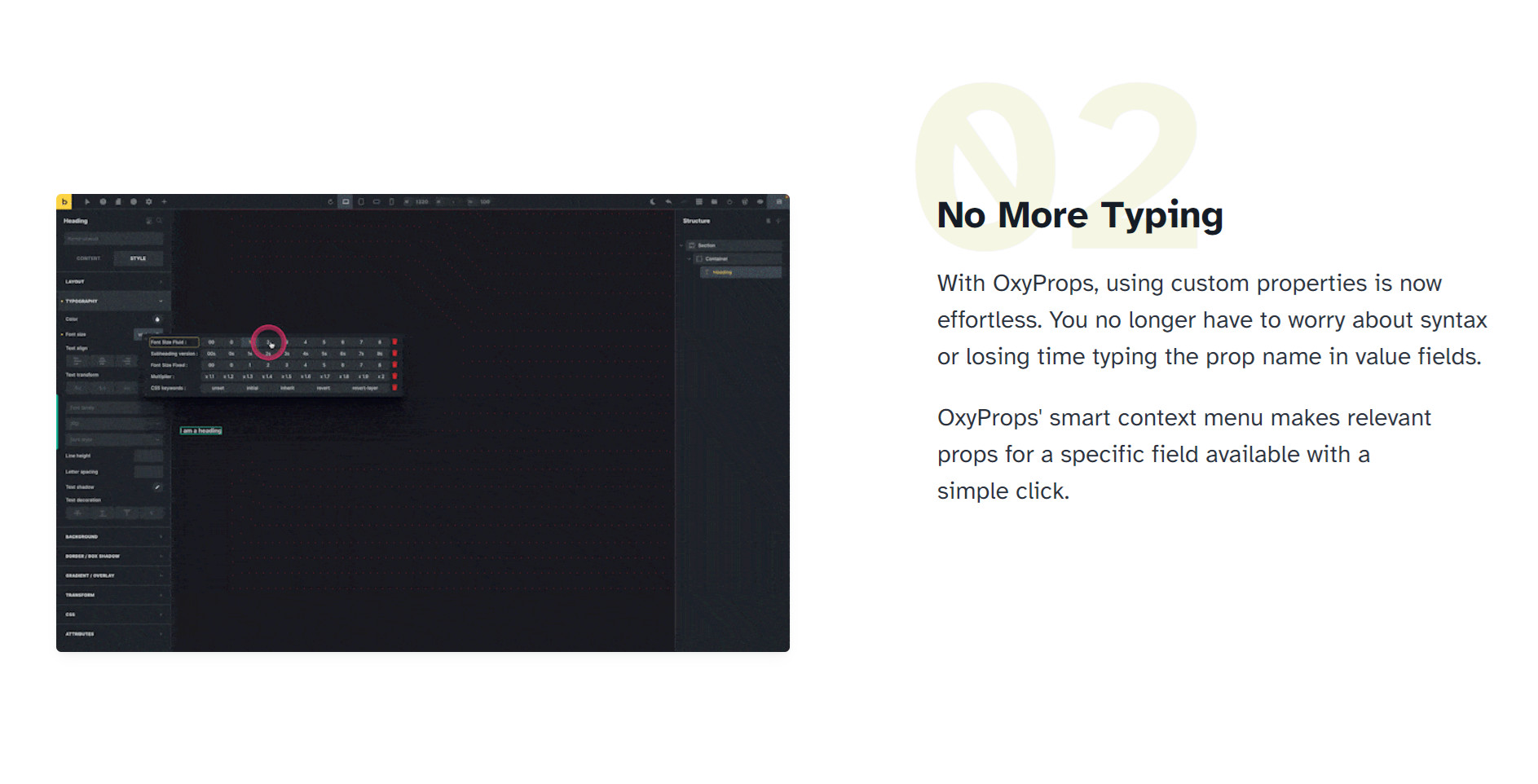Toggle the underline Text decoration button

[102, 513]
